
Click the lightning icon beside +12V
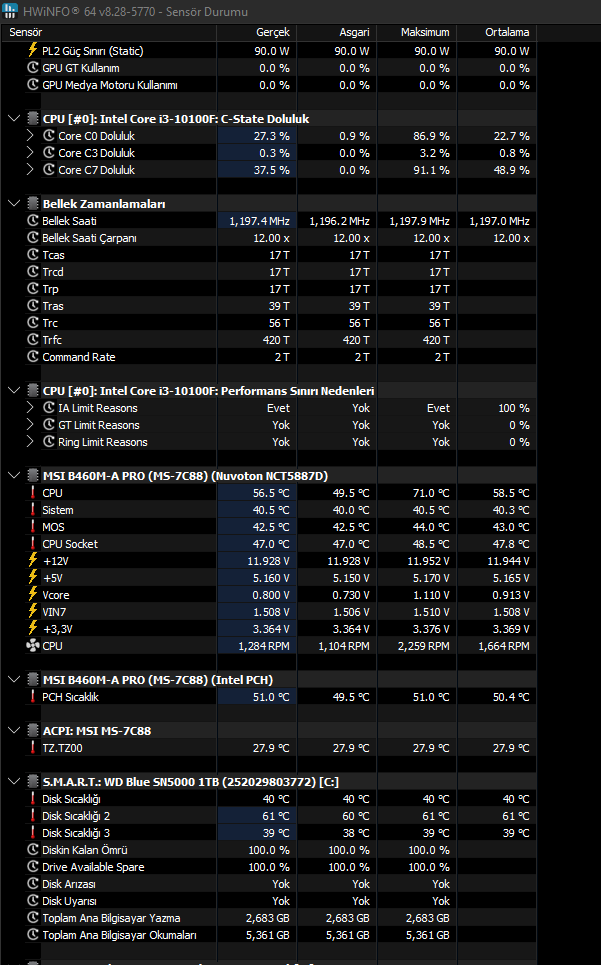tap(33, 560)
